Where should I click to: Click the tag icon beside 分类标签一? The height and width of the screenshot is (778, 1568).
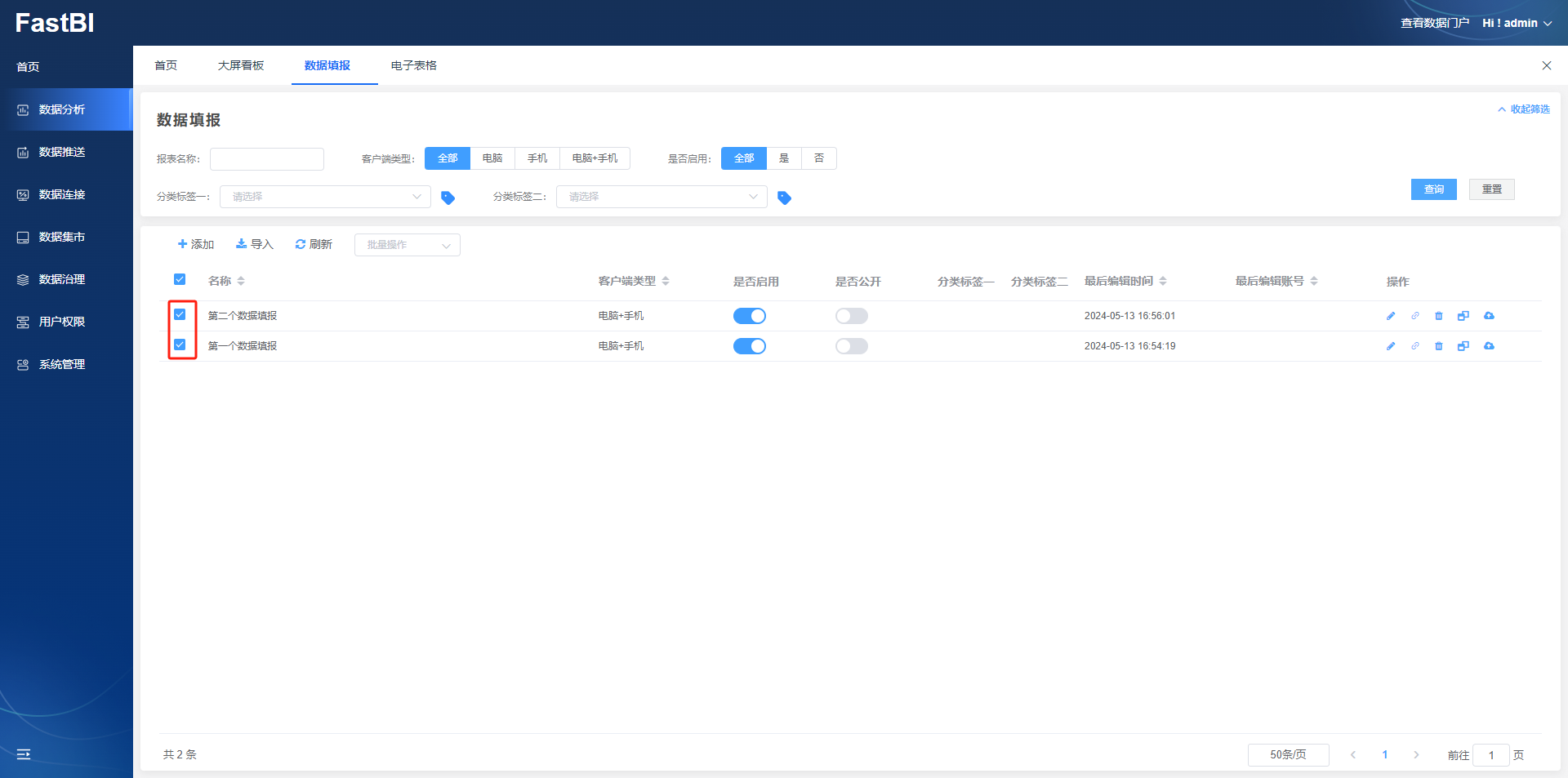[448, 198]
